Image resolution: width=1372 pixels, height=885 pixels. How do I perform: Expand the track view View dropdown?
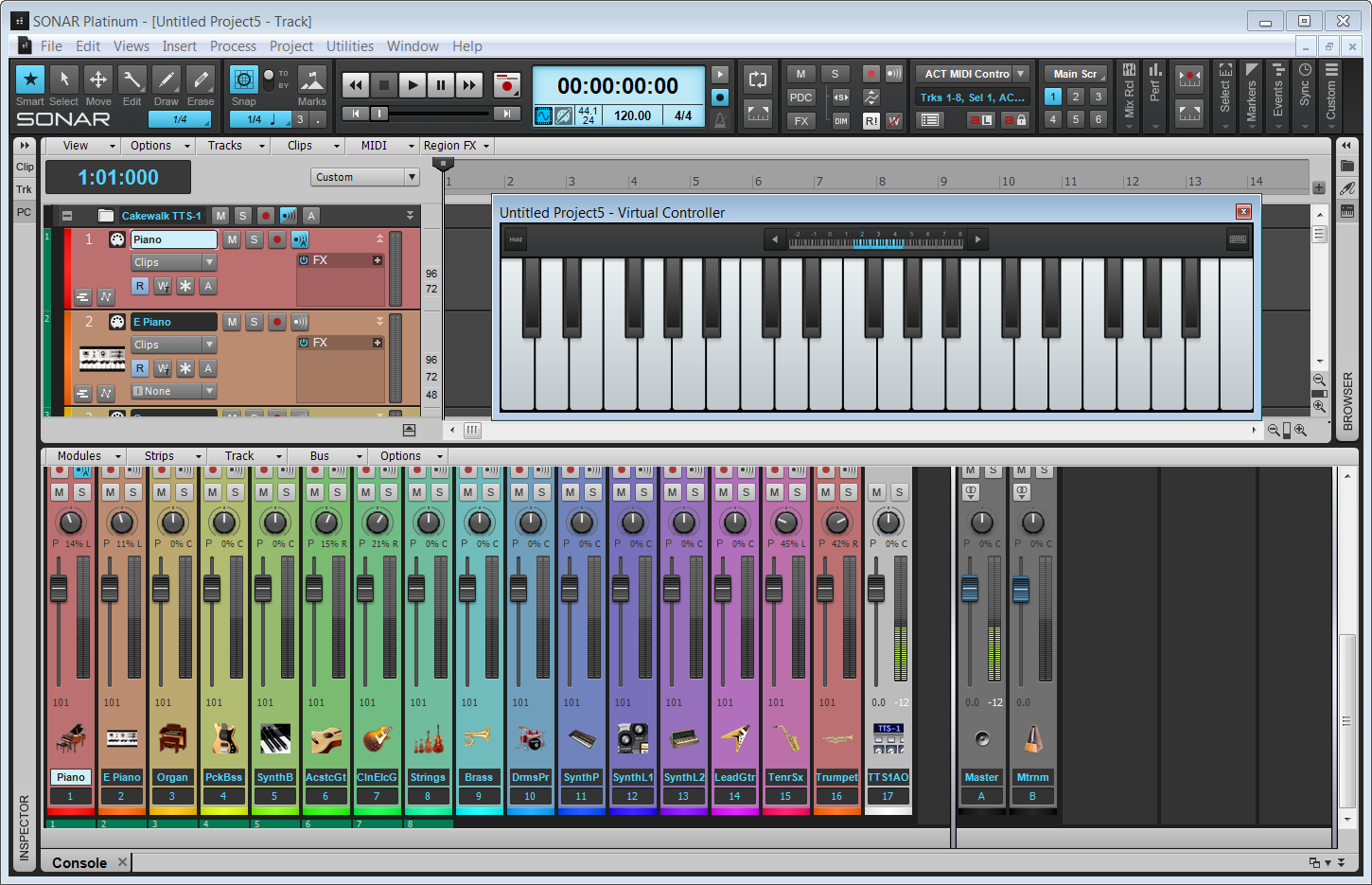pos(82,146)
